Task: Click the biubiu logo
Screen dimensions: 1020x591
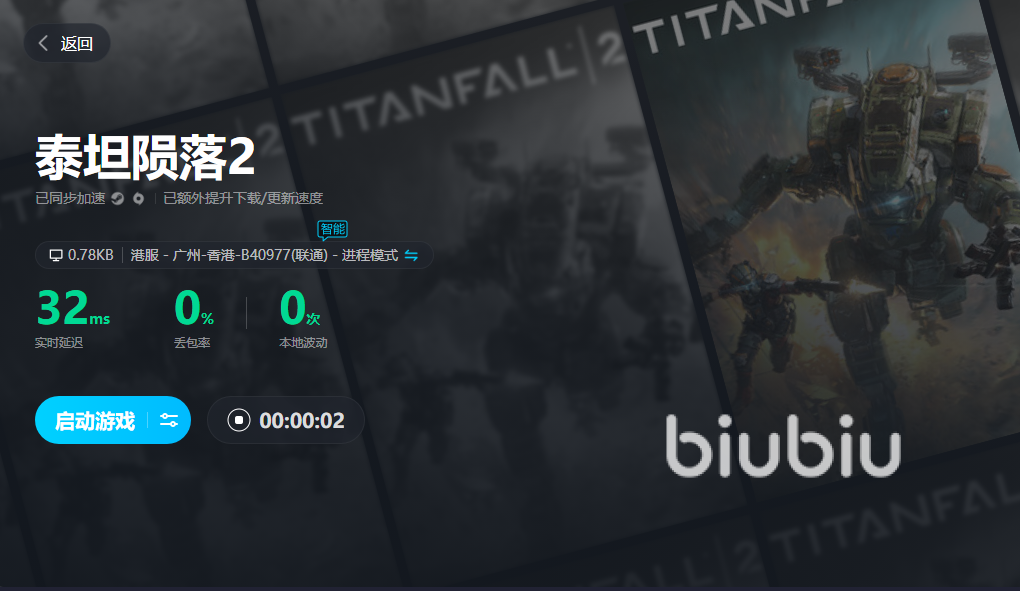Action: [783, 446]
